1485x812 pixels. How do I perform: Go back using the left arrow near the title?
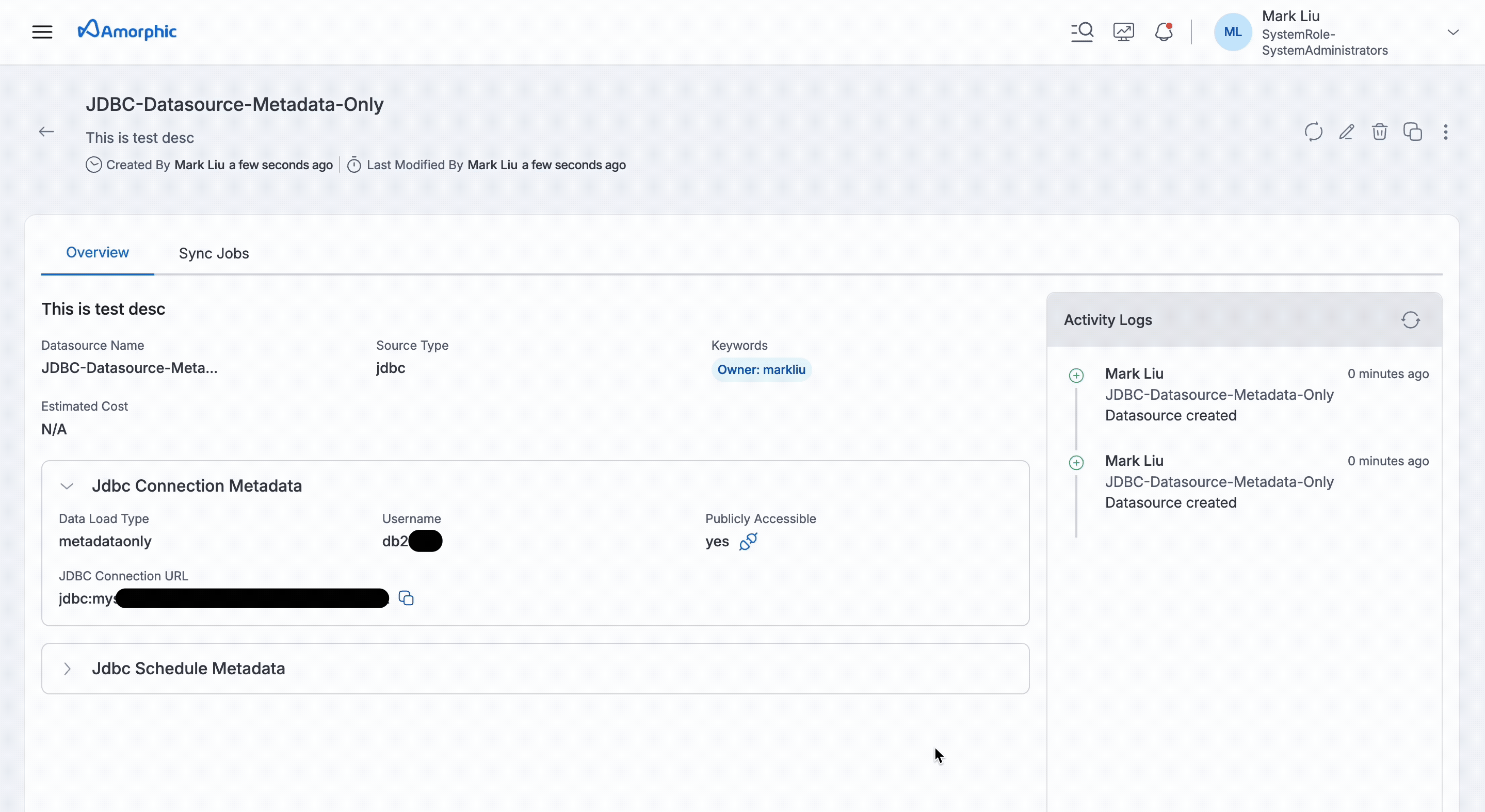tap(46, 132)
